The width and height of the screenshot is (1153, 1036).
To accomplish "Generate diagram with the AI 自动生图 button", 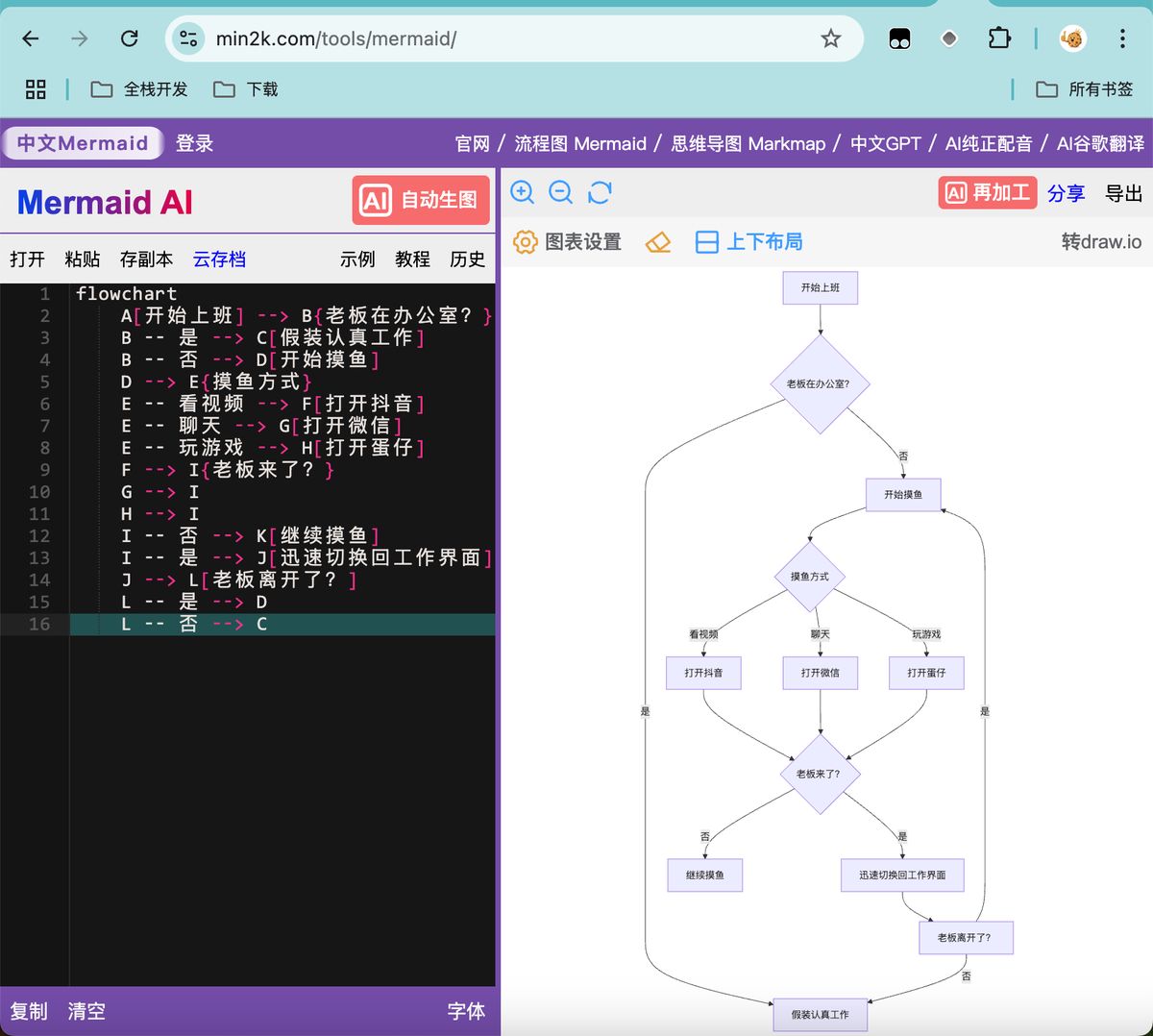I will [420, 200].
